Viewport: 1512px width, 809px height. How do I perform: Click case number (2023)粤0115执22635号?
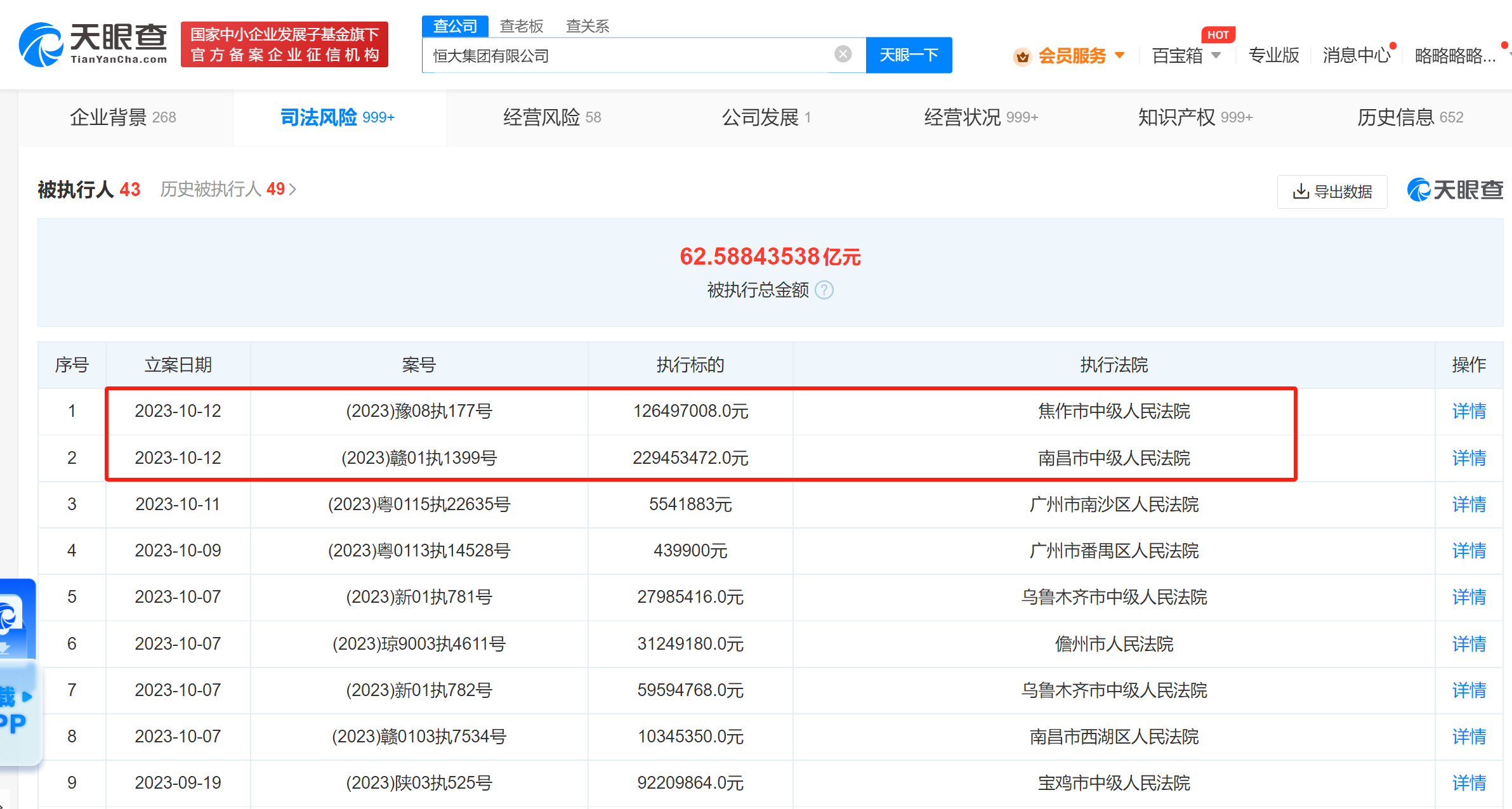(419, 504)
